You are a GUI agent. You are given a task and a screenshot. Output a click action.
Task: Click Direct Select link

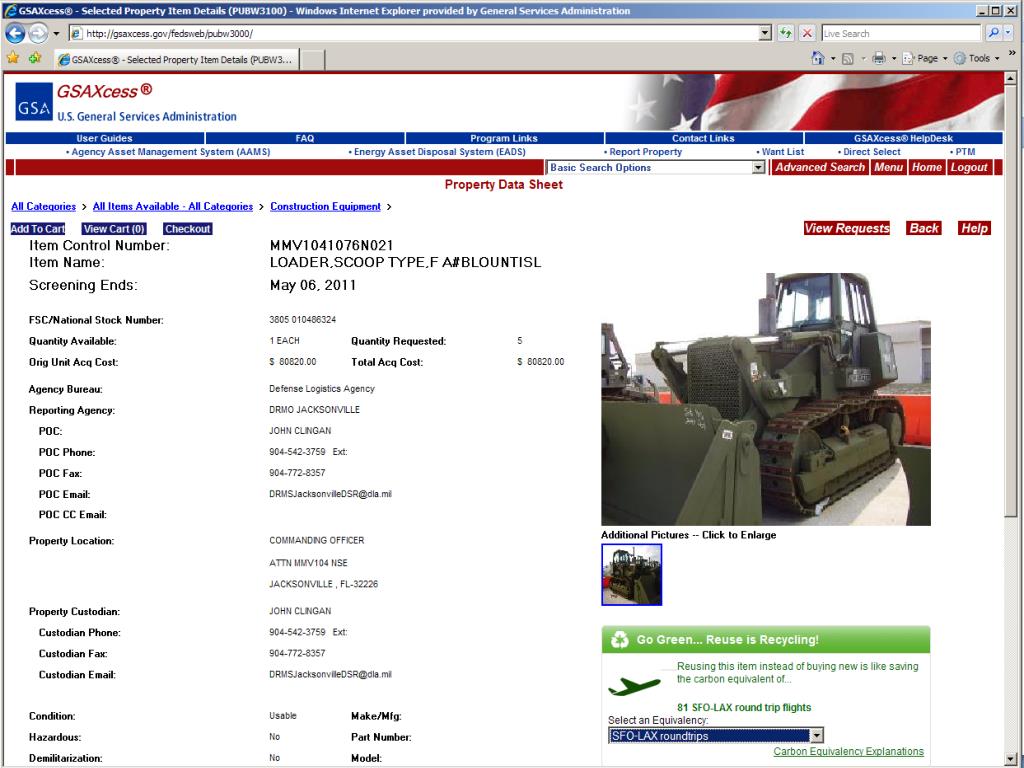tap(871, 152)
